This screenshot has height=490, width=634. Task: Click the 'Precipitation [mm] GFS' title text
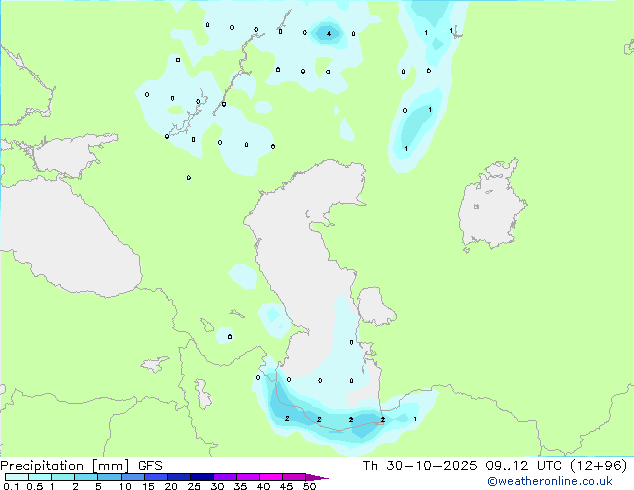(x=81, y=466)
